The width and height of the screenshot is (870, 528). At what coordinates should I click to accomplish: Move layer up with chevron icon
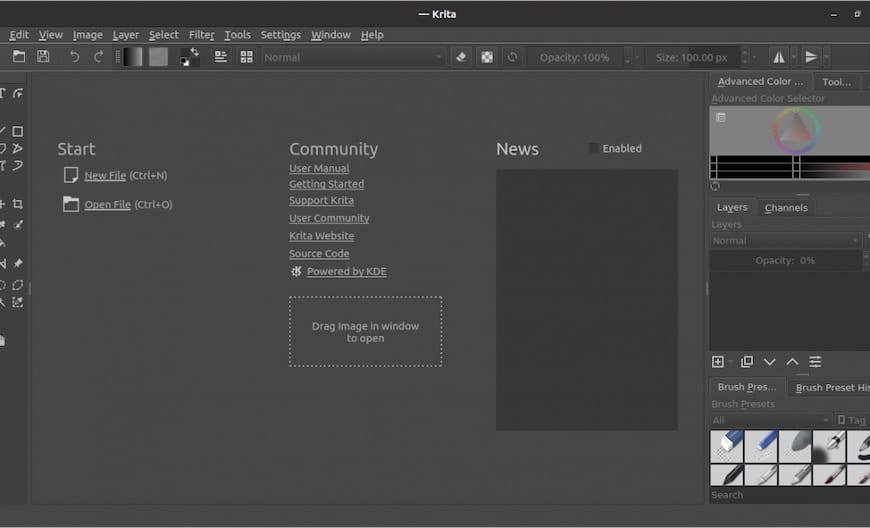[x=792, y=362]
